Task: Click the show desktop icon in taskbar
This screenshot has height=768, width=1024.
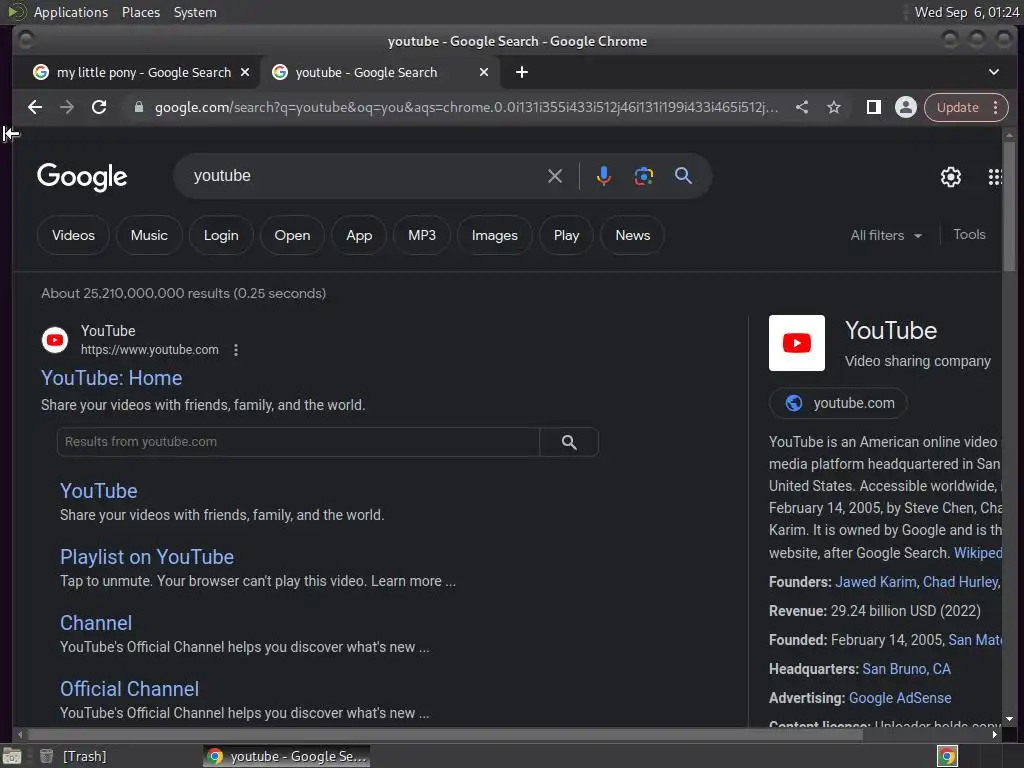Action: 12,757
